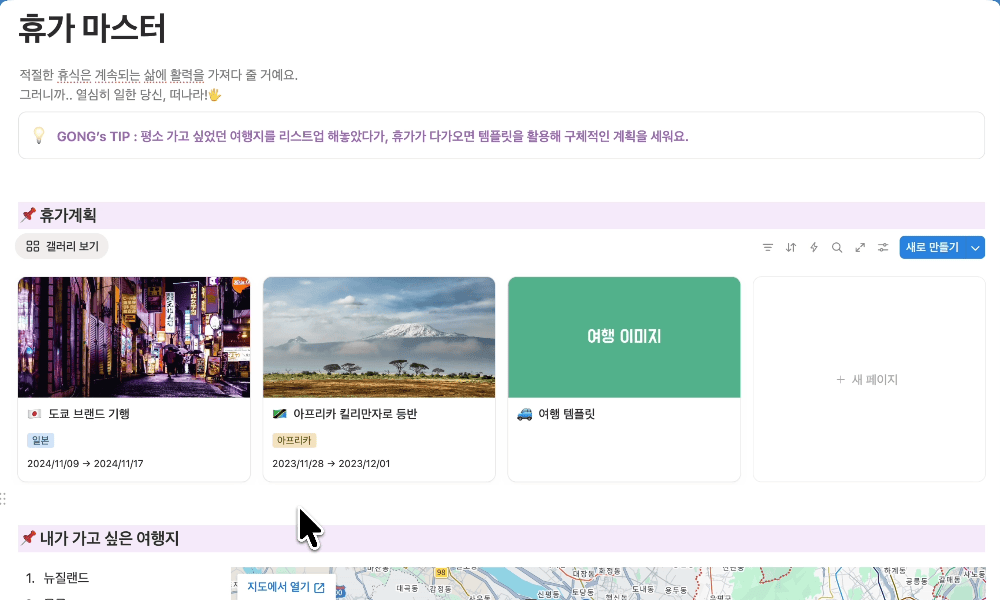Open the Tokyo night street cover image
The image size is (1000, 600).
[x=134, y=337]
